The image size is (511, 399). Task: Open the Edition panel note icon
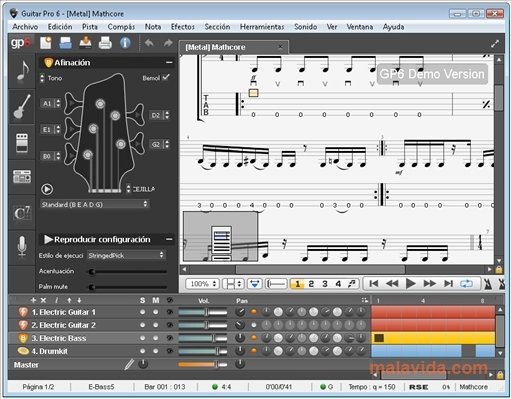tap(22, 71)
